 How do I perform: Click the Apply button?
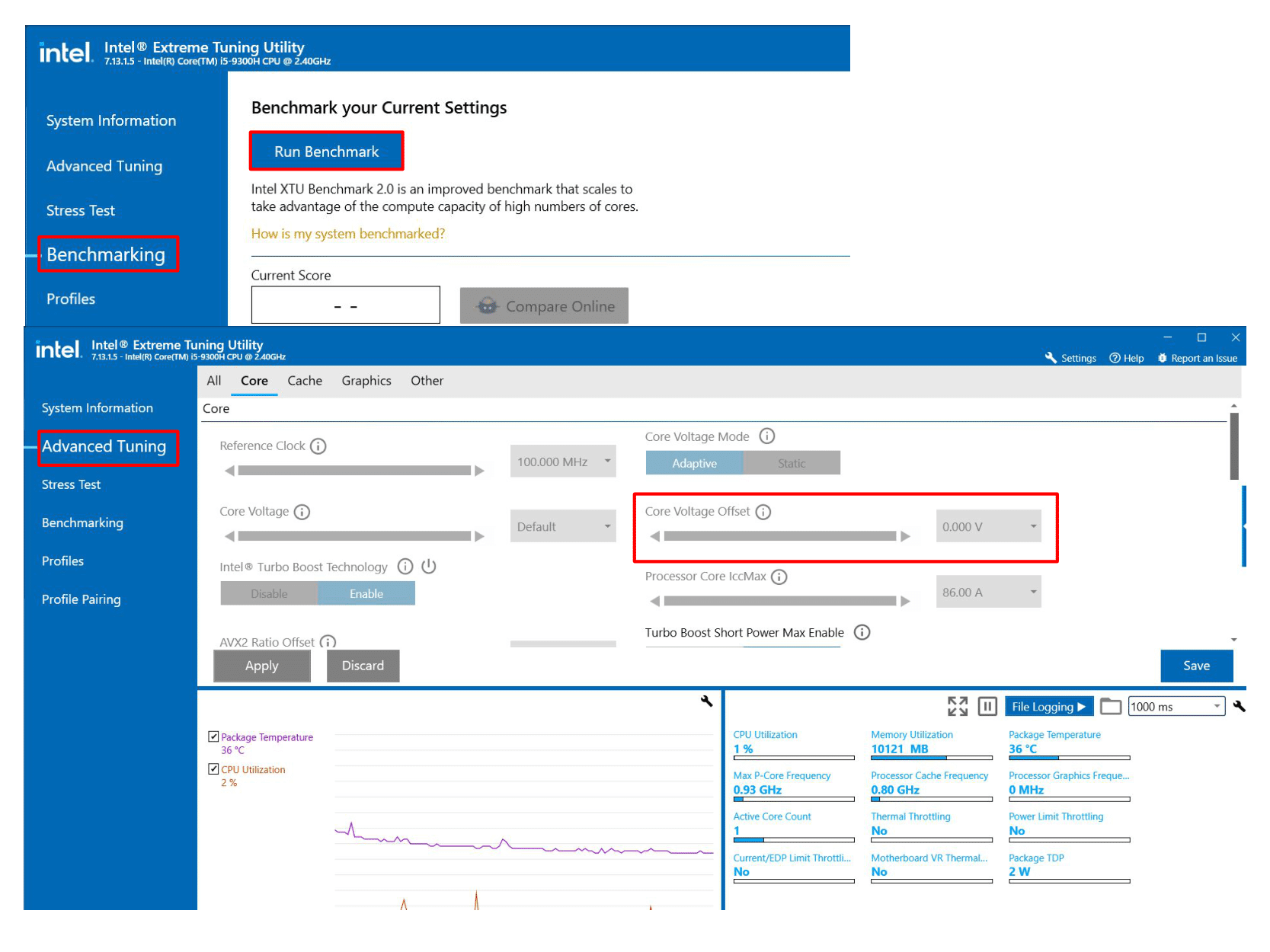click(262, 666)
